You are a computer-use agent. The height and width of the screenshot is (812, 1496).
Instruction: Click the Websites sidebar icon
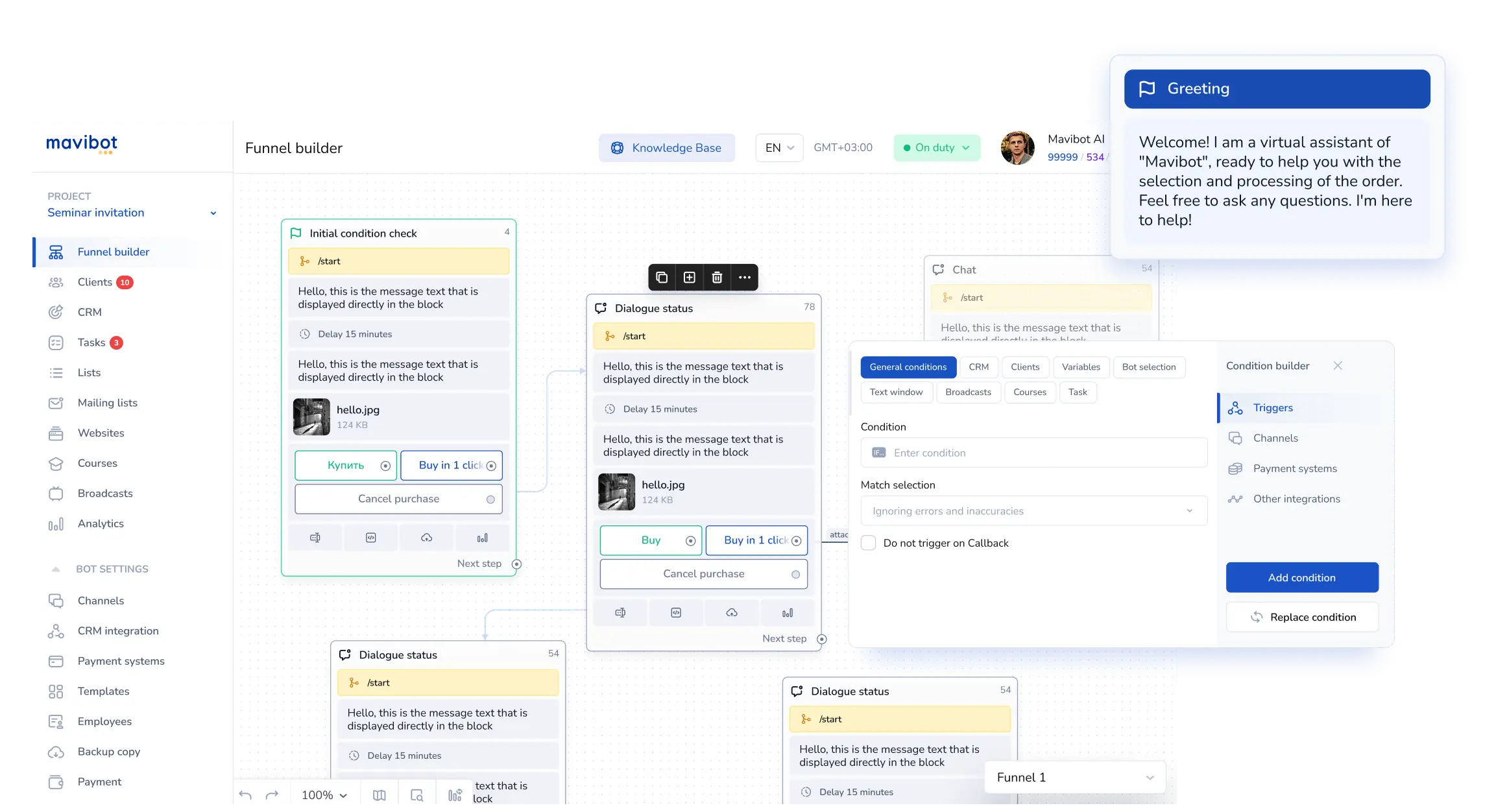click(x=56, y=433)
